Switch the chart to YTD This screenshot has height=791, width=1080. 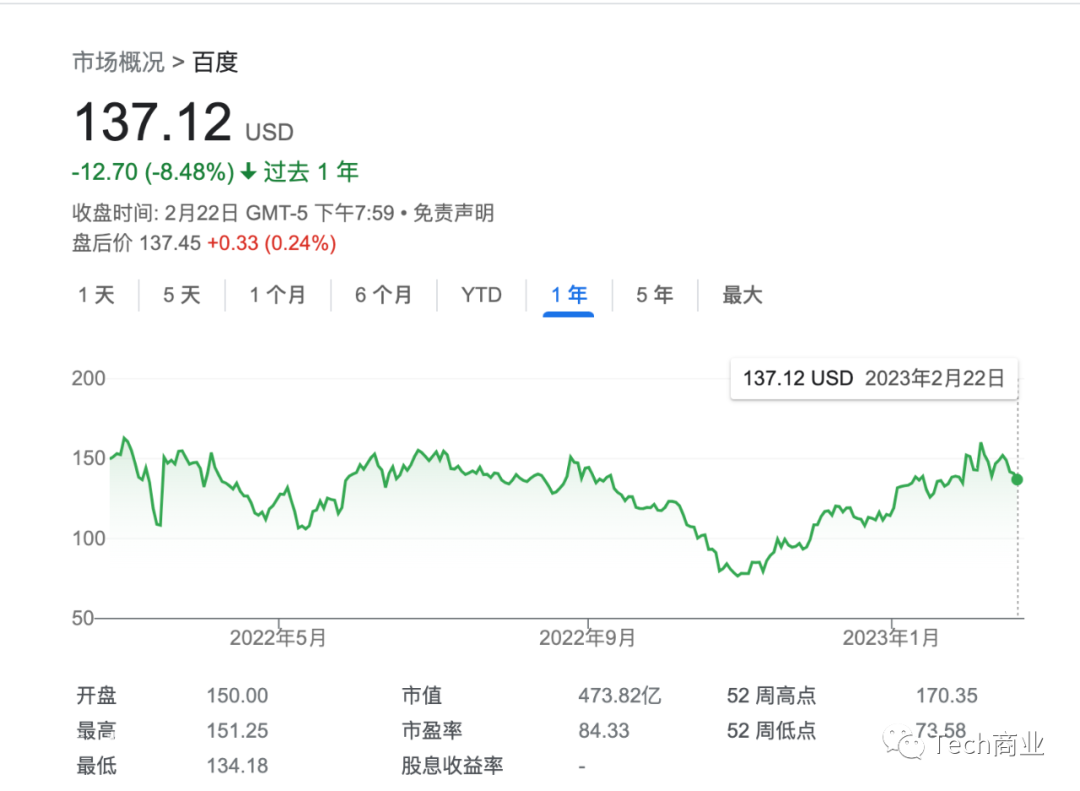click(481, 296)
